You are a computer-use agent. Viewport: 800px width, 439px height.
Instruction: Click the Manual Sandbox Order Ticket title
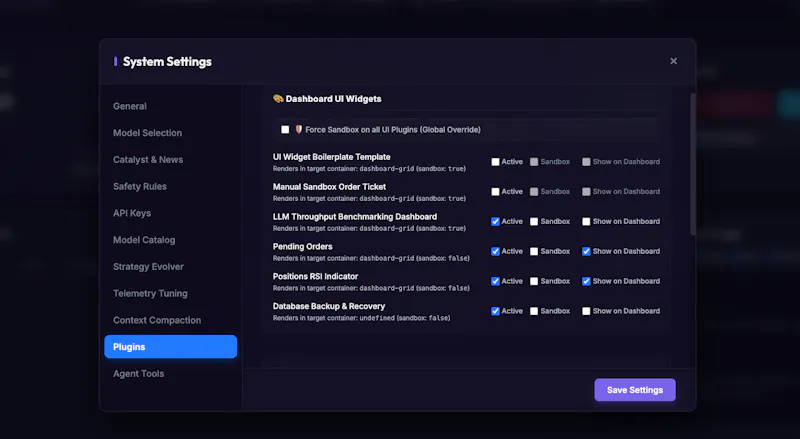[329, 187]
